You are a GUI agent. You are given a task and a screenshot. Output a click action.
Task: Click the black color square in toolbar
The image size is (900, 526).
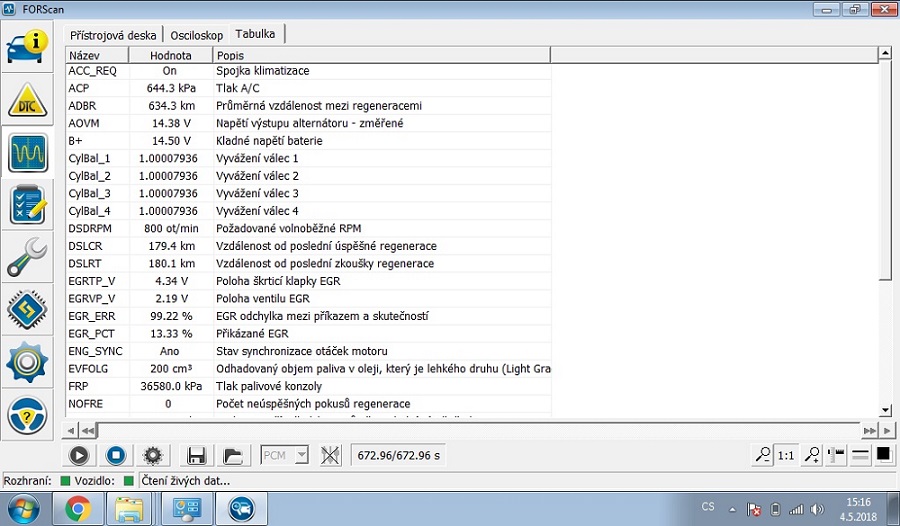[x=884, y=455]
